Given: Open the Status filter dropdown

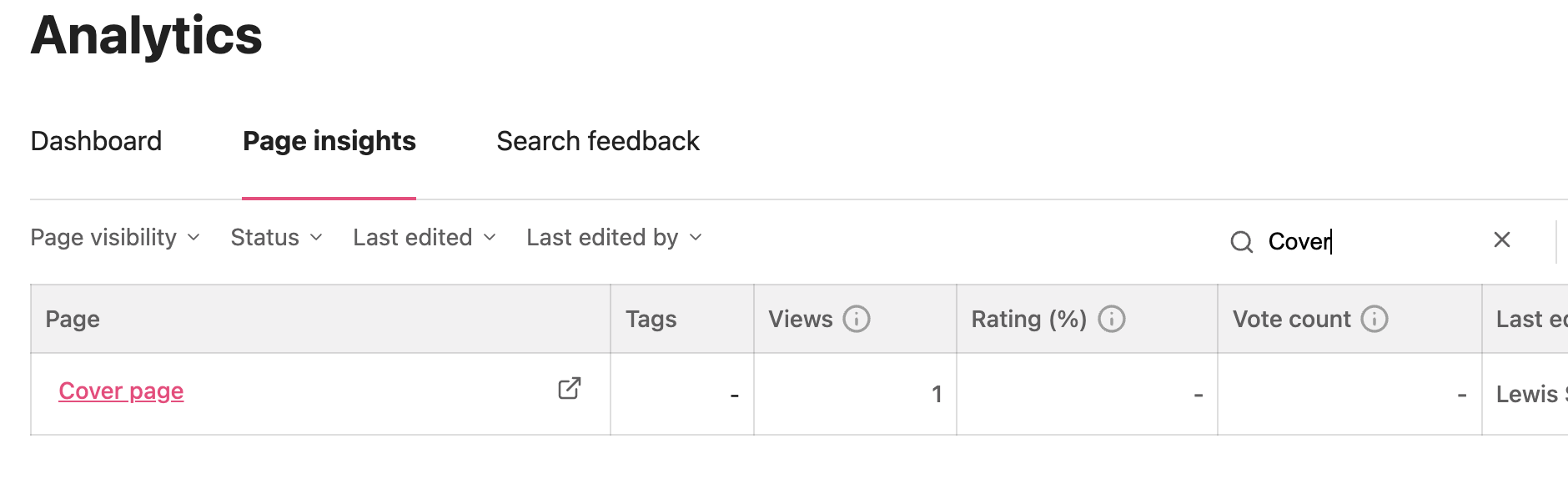Looking at the screenshot, I should 277,238.
